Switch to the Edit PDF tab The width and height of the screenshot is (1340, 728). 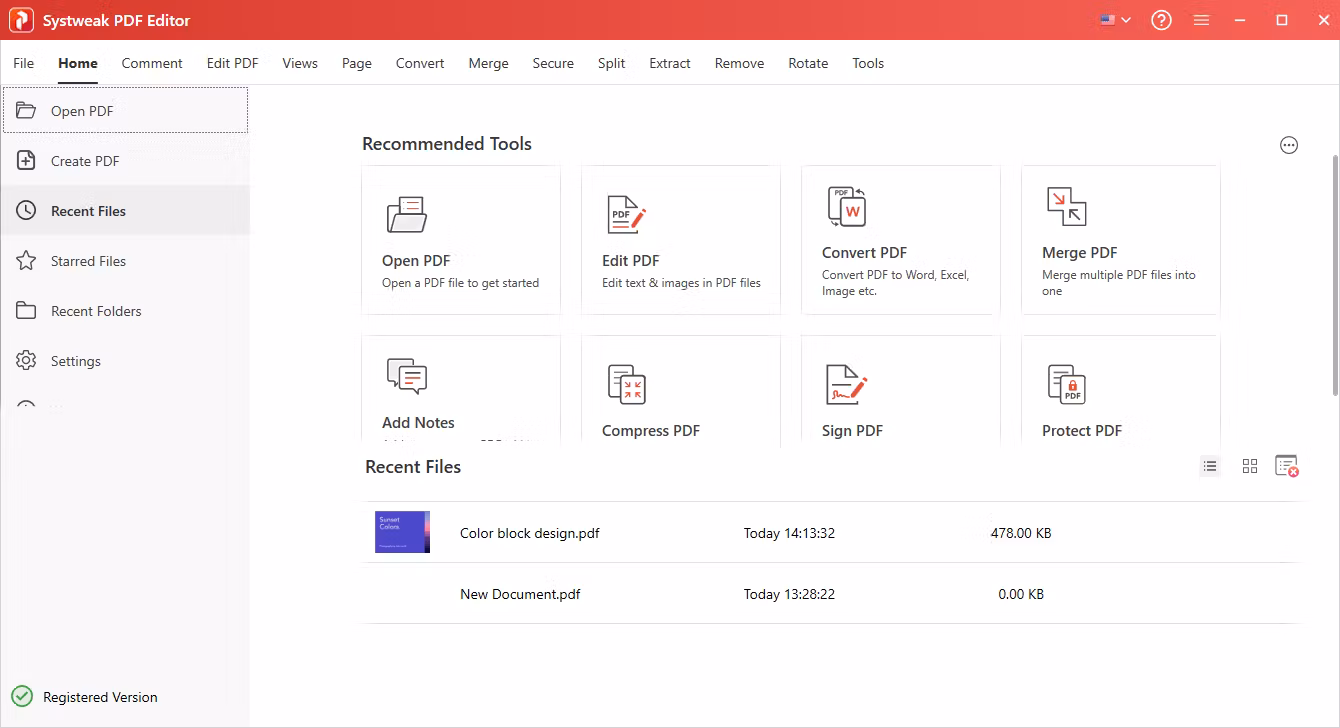point(233,63)
